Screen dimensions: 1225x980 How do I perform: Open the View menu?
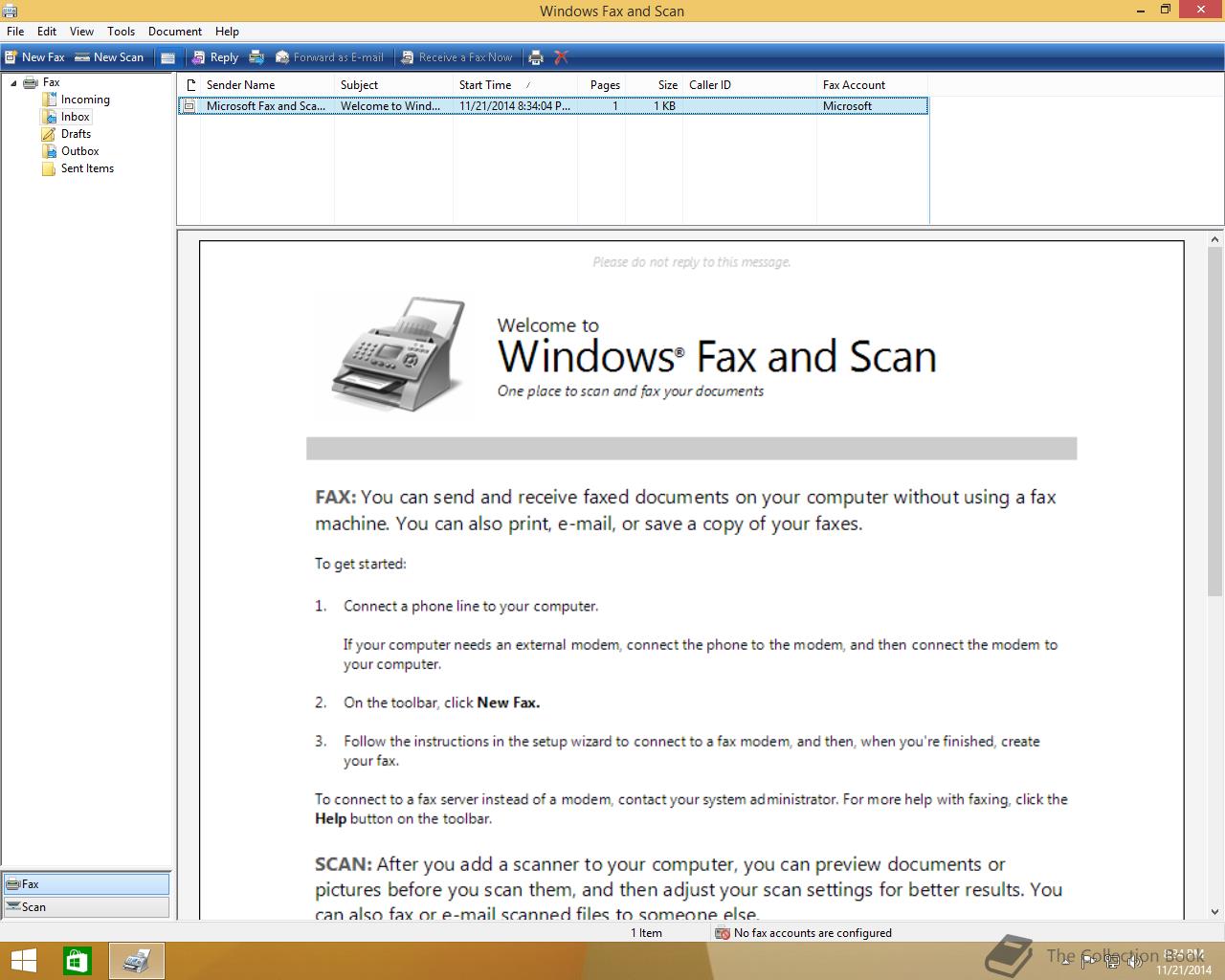(x=81, y=32)
